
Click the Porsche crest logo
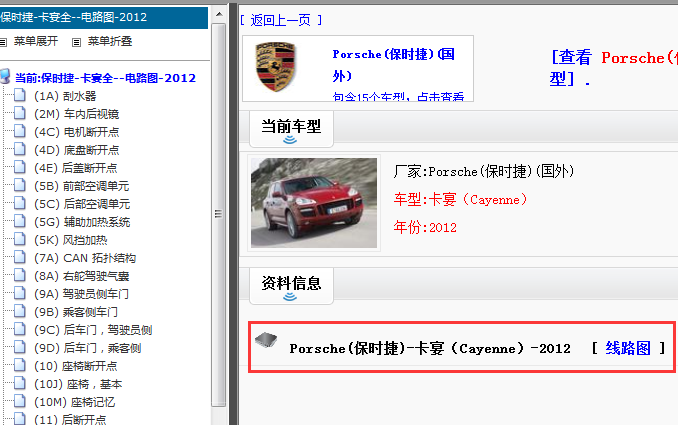tap(275, 67)
